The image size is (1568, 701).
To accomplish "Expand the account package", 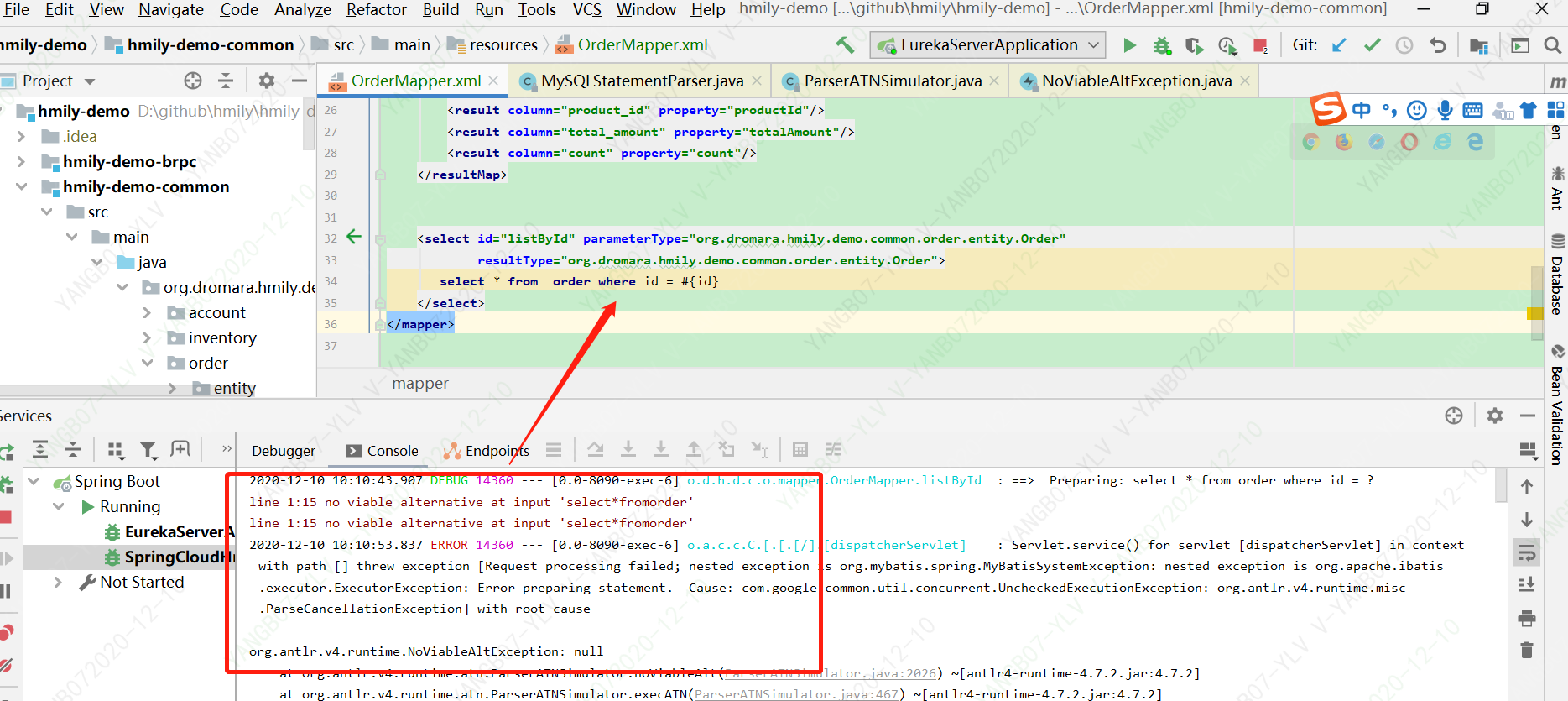I will pos(147,312).
